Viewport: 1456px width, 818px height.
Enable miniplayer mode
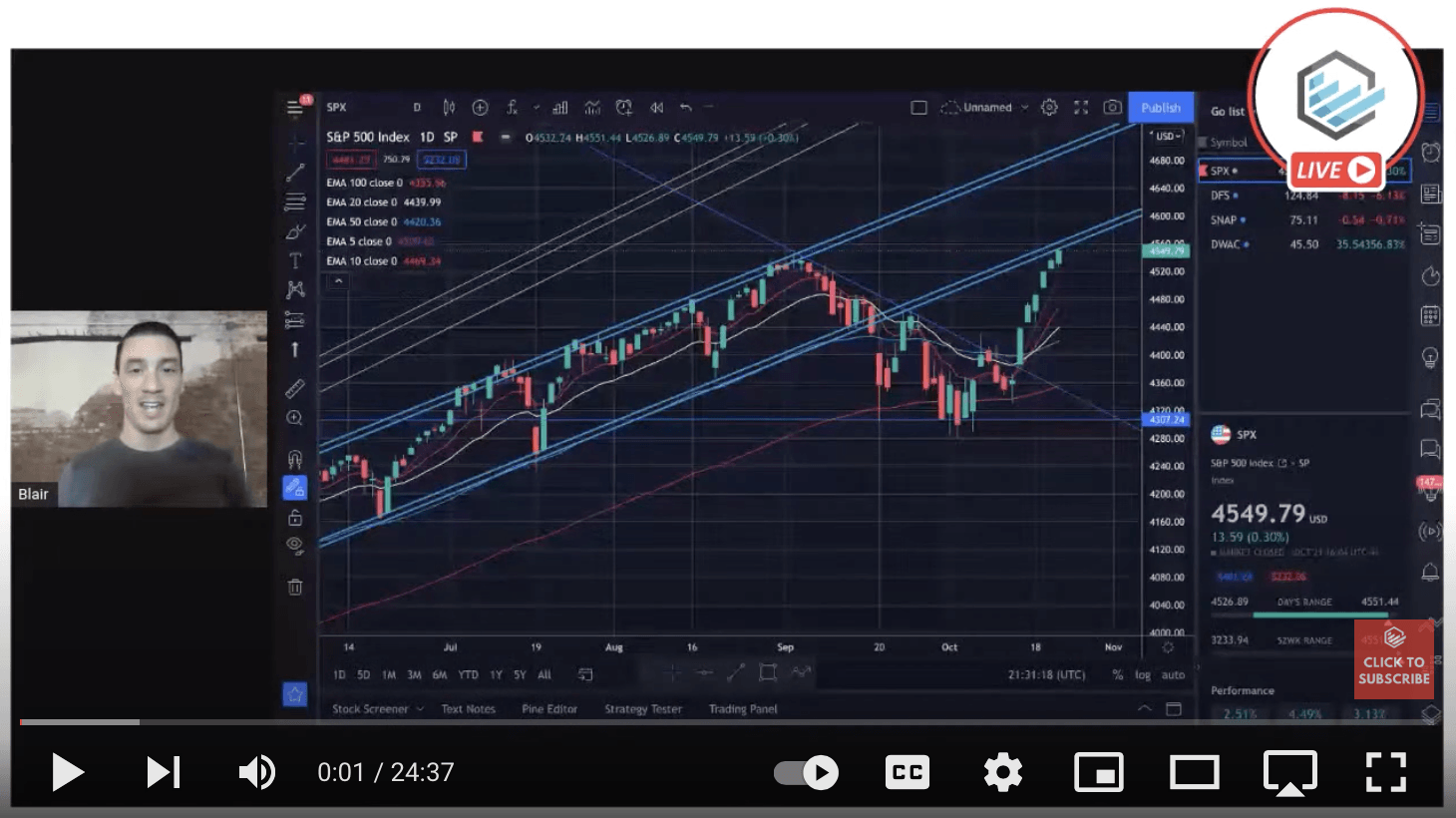[1098, 772]
